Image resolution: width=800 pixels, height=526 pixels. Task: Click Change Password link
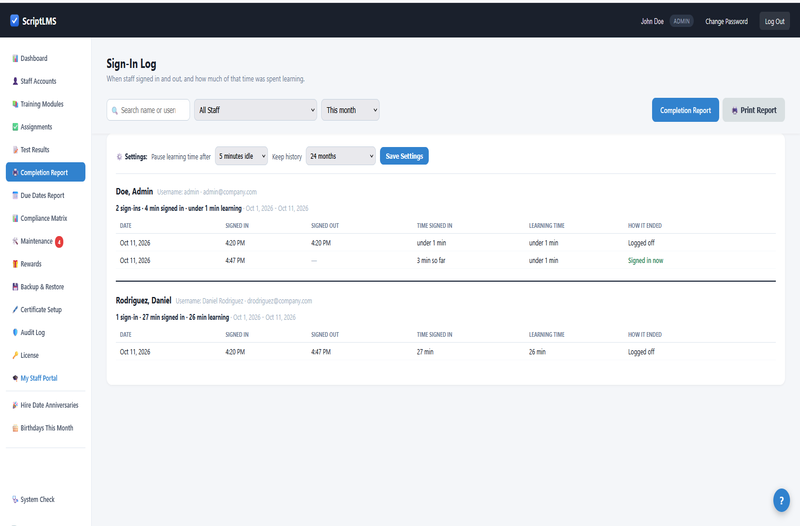pyautogui.click(x=727, y=21)
